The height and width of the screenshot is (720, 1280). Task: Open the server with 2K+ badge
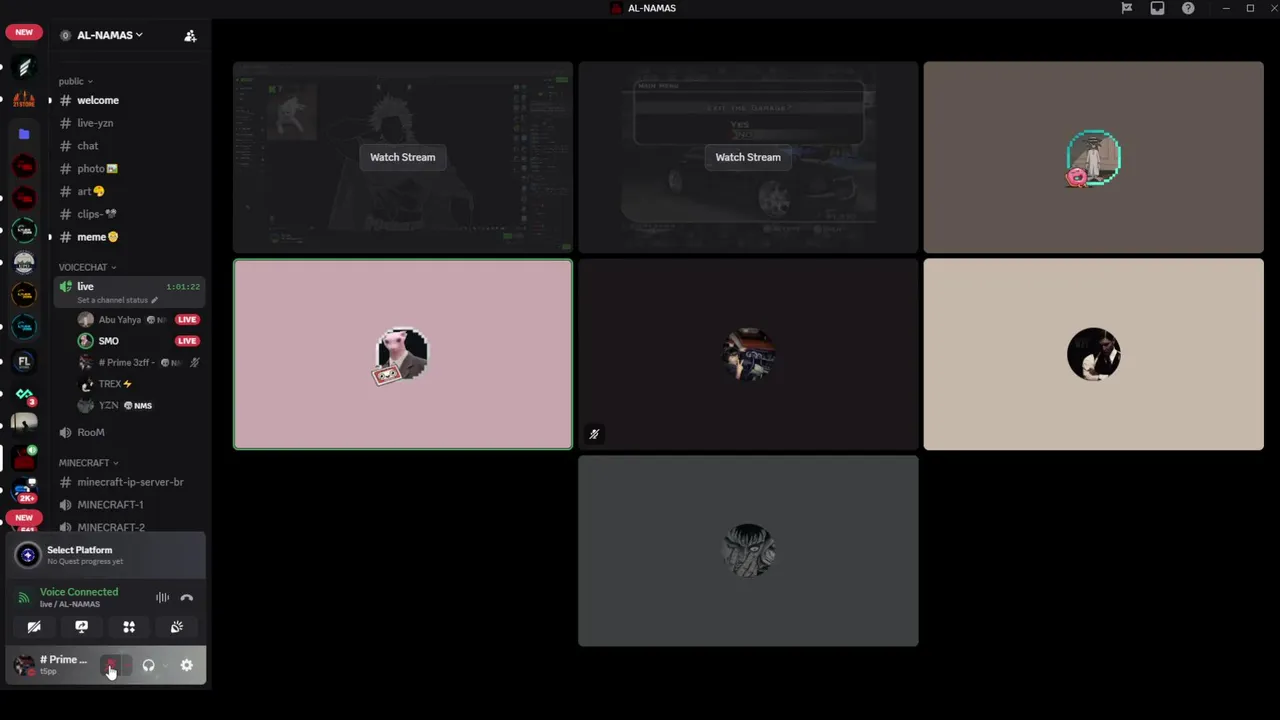tap(24, 491)
